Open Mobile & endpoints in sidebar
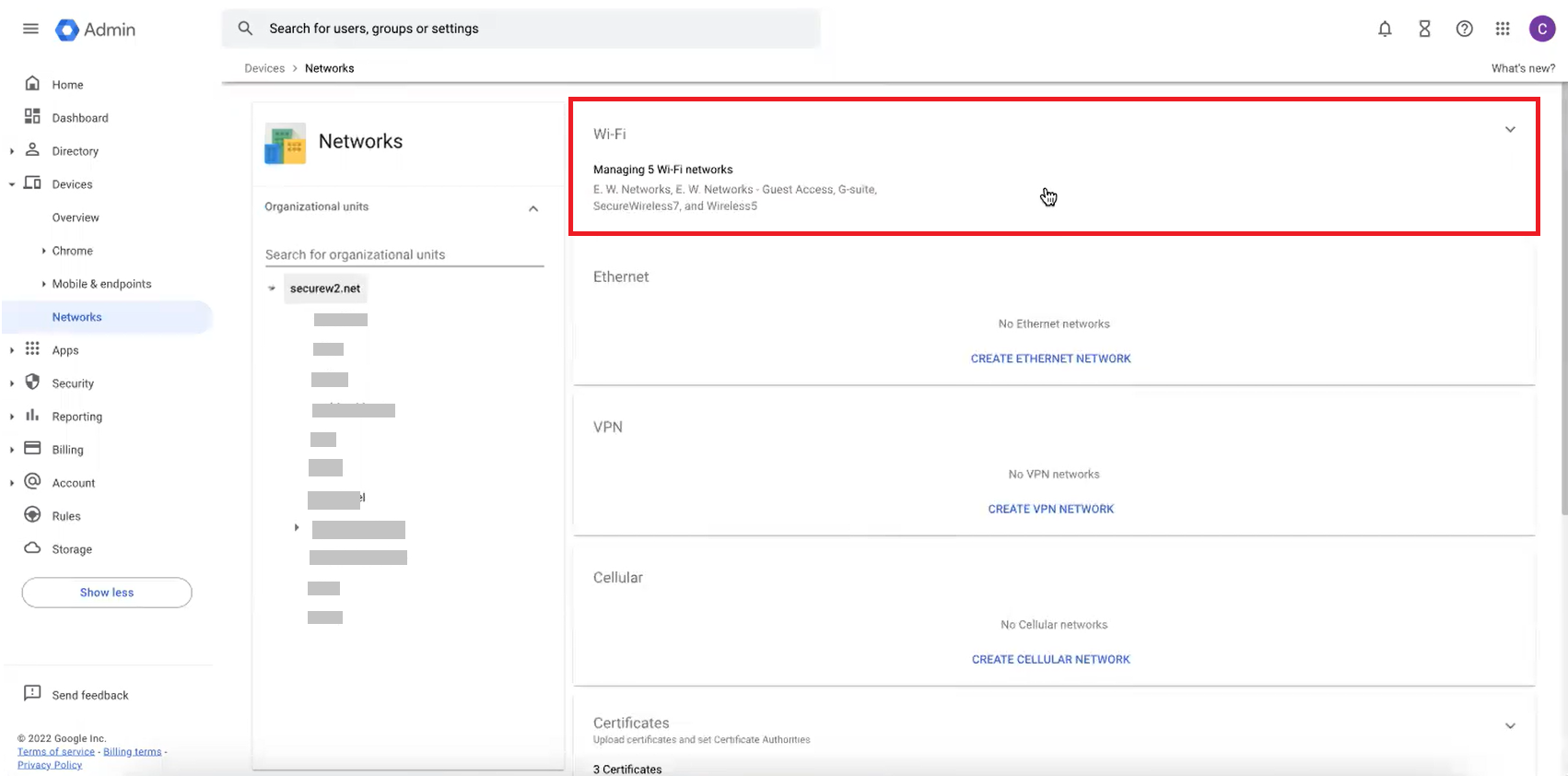This screenshot has height=776, width=1568. click(x=101, y=284)
